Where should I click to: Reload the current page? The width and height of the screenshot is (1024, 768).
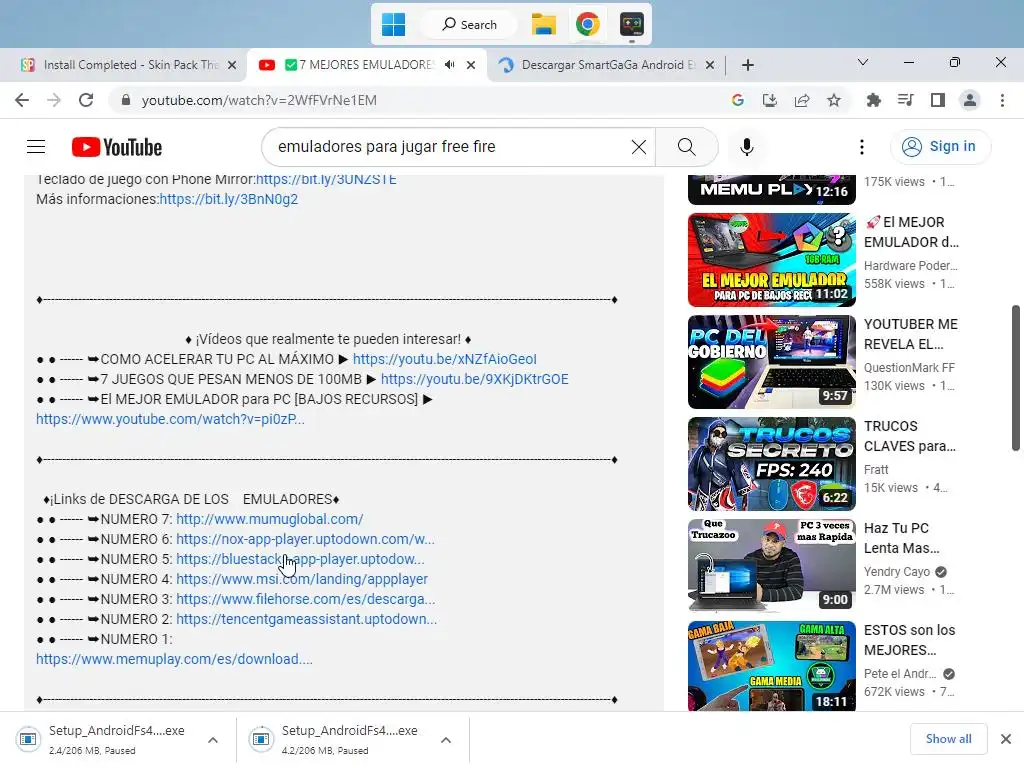86,101
